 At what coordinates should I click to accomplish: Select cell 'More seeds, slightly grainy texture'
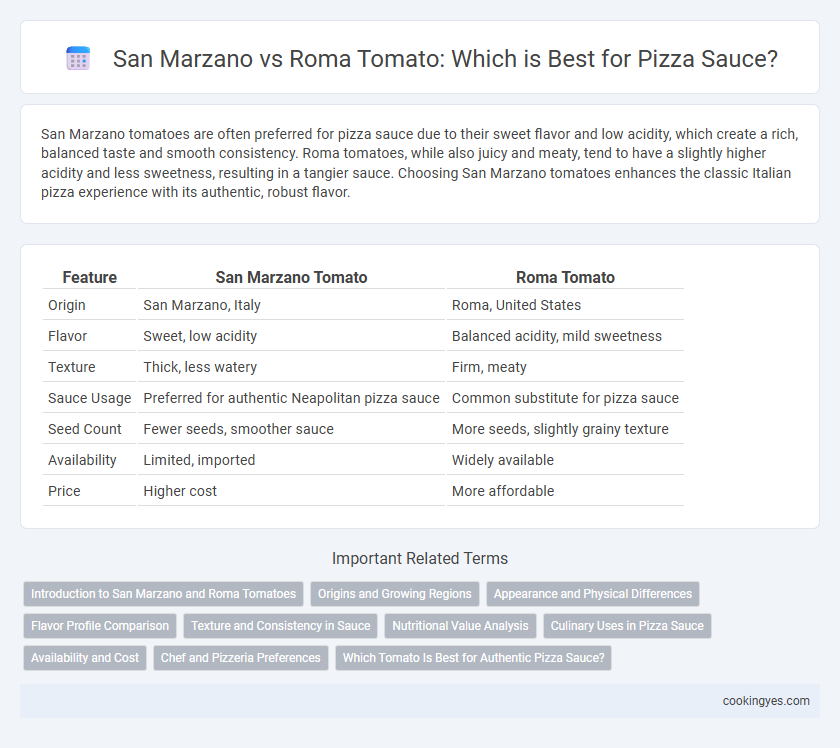click(x=565, y=429)
